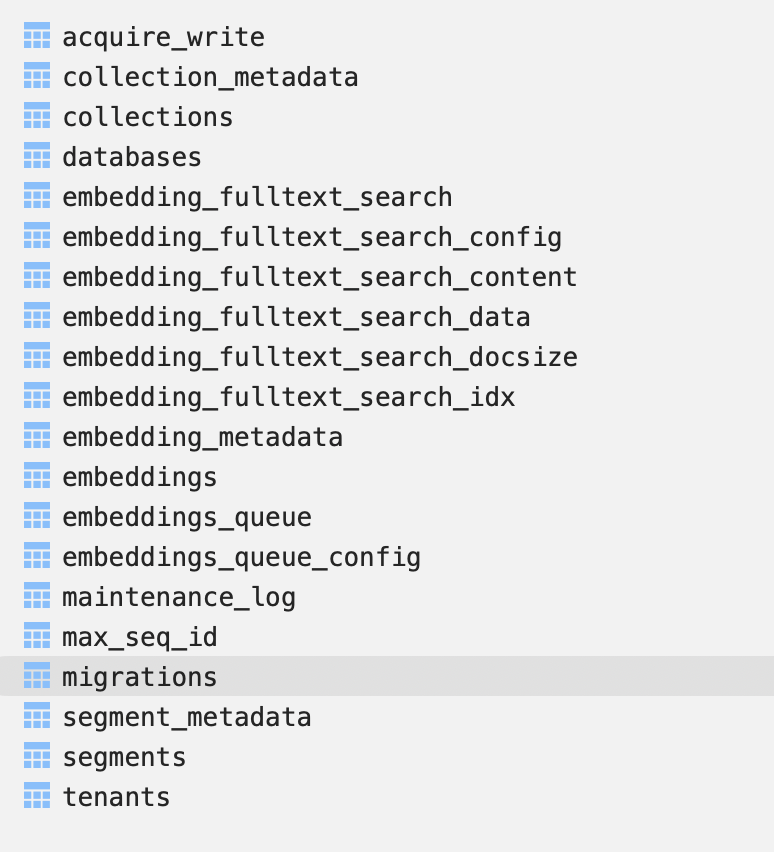This screenshot has height=852, width=774.
Task: Click the highlighted migrations table
Action: 140,677
